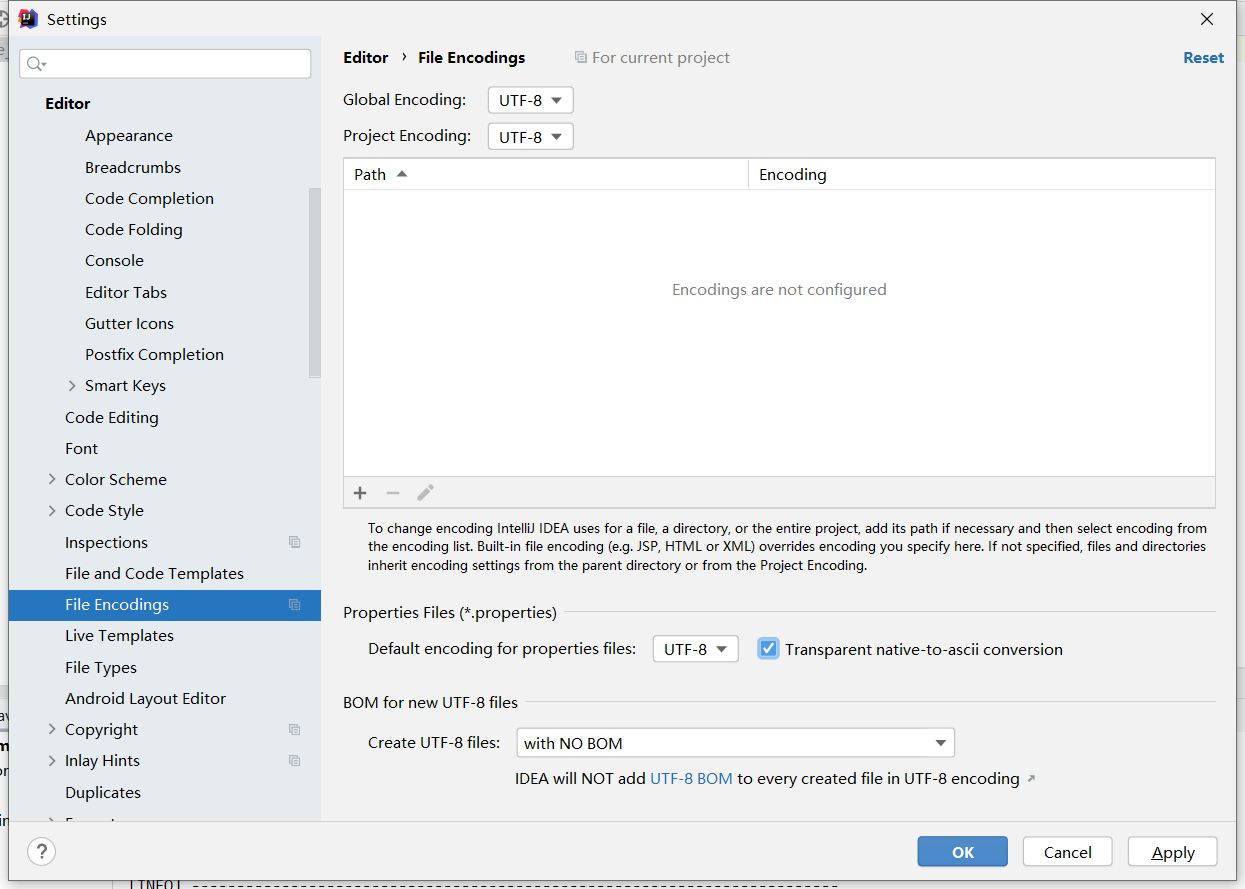Select the highlighted File Encodings item
Viewport: 1245px width, 889px height.
pyautogui.click(x=165, y=604)
